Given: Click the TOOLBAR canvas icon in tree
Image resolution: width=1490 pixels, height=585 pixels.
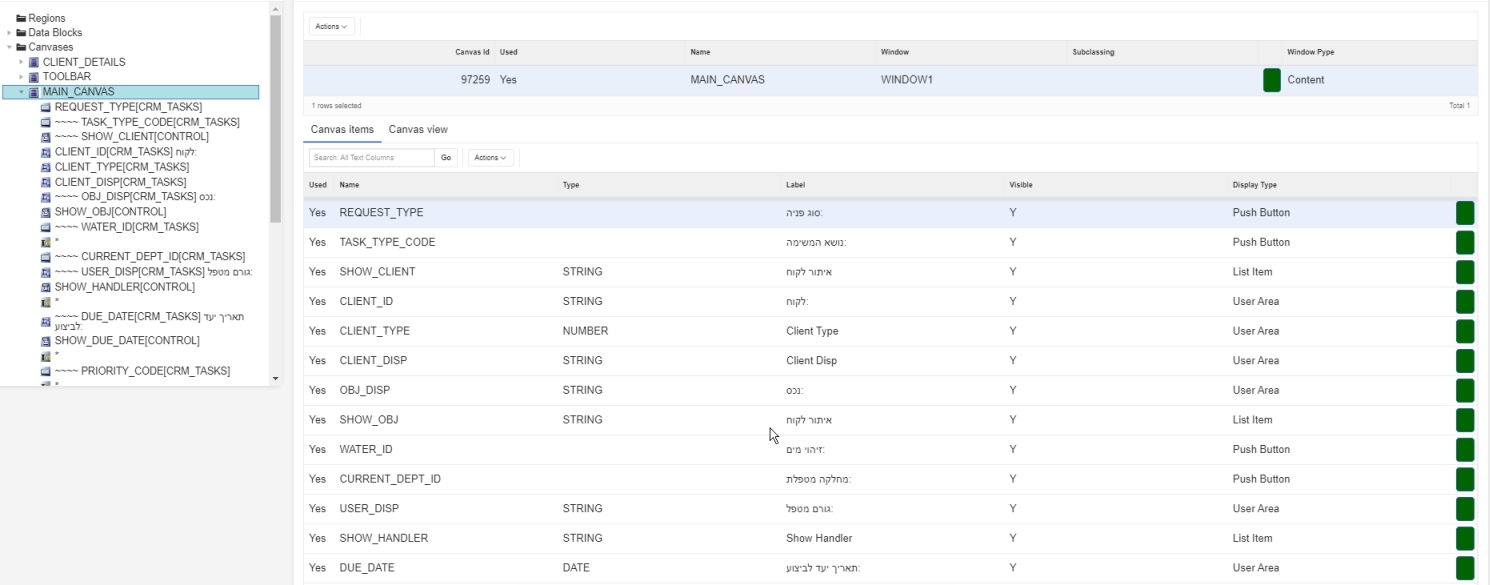Looking at the screenshot, I should pos(34,77).
